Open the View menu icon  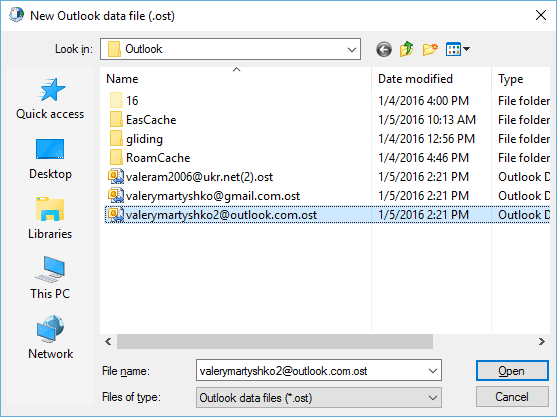pyautogui.click(x=458, y=49)
